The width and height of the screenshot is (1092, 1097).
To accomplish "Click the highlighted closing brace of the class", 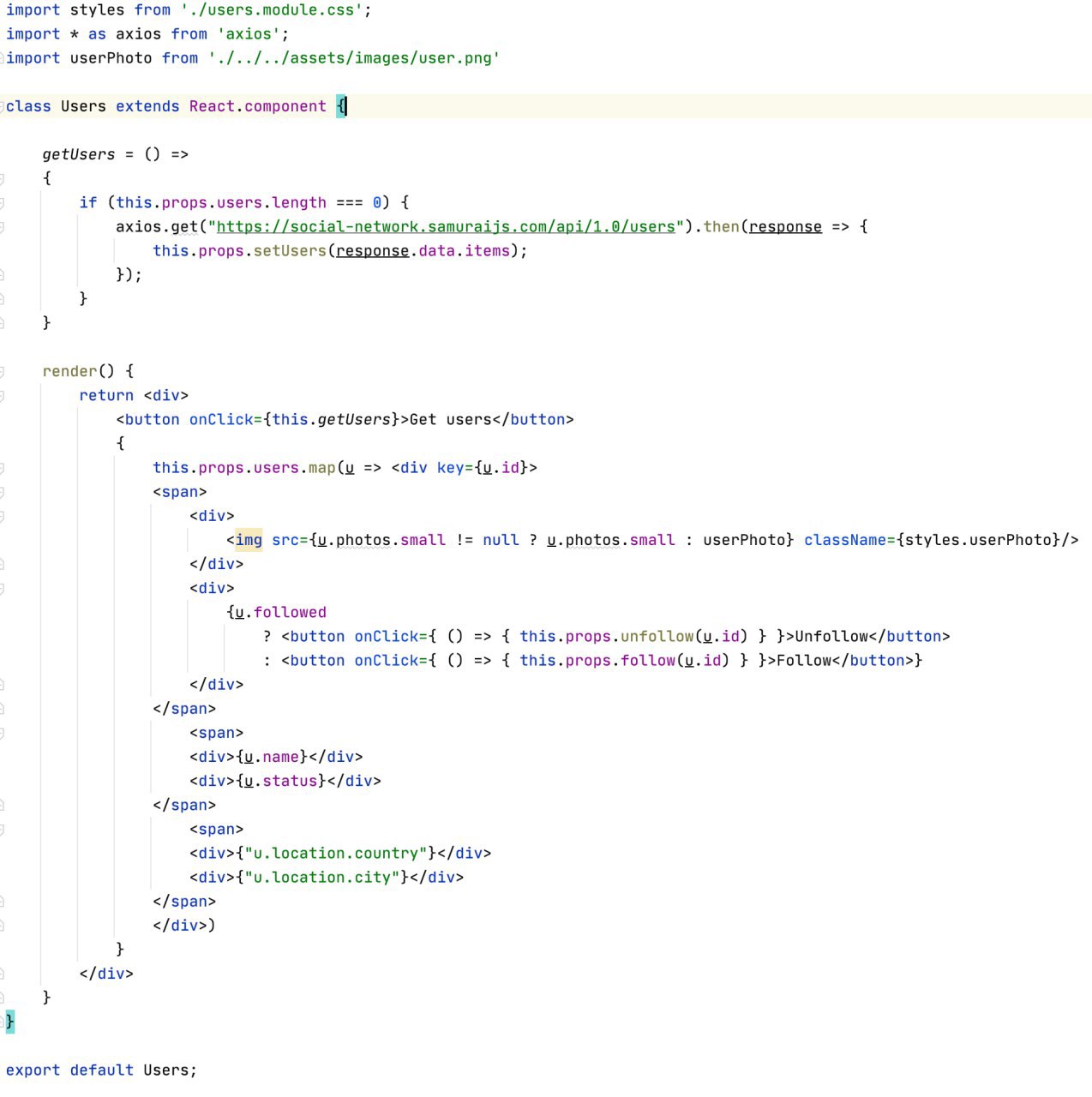I will coord(10,1021).
